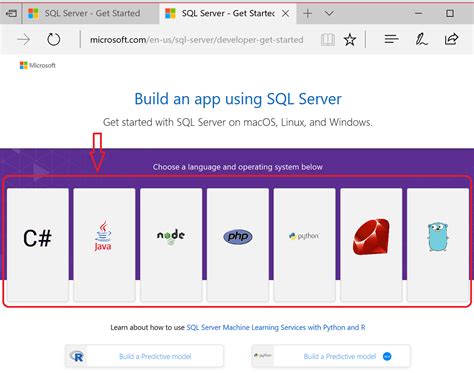Screen dimensions: 474x373
Task: Minimize the browser window
Action: coord(419,13)
